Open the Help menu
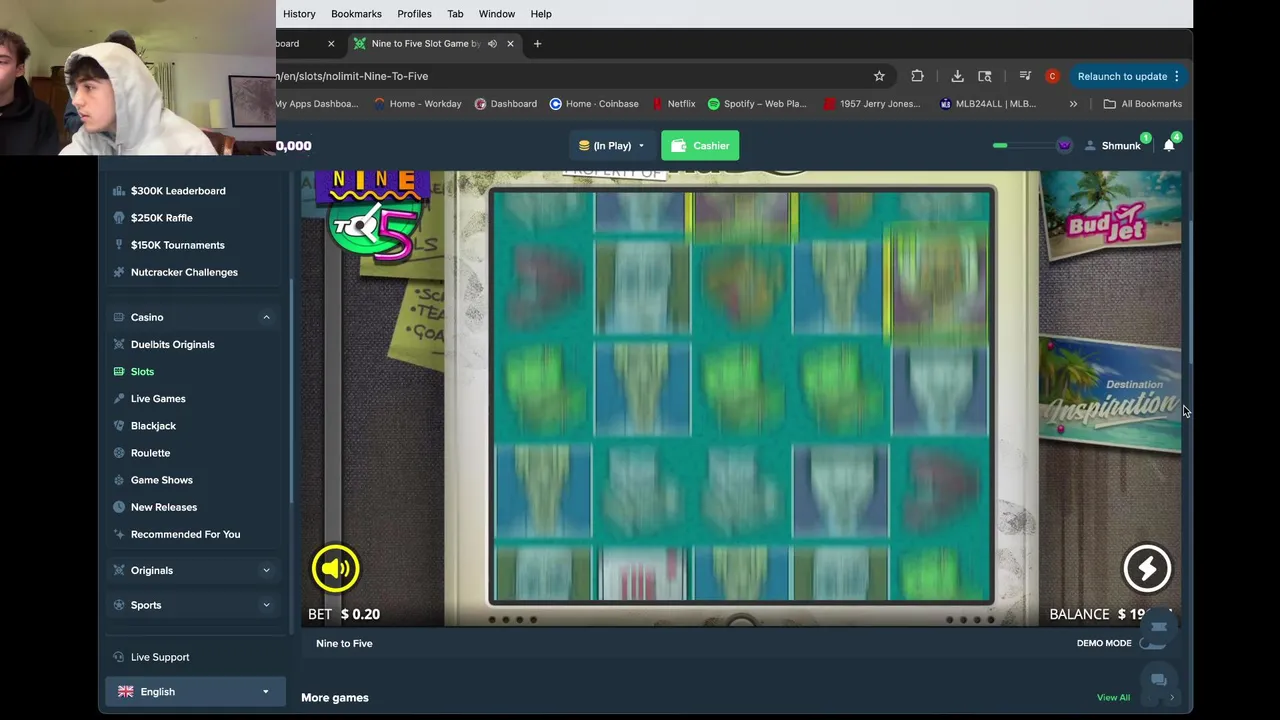Screen dimensions: 1280x720 [x=541, y=14]
